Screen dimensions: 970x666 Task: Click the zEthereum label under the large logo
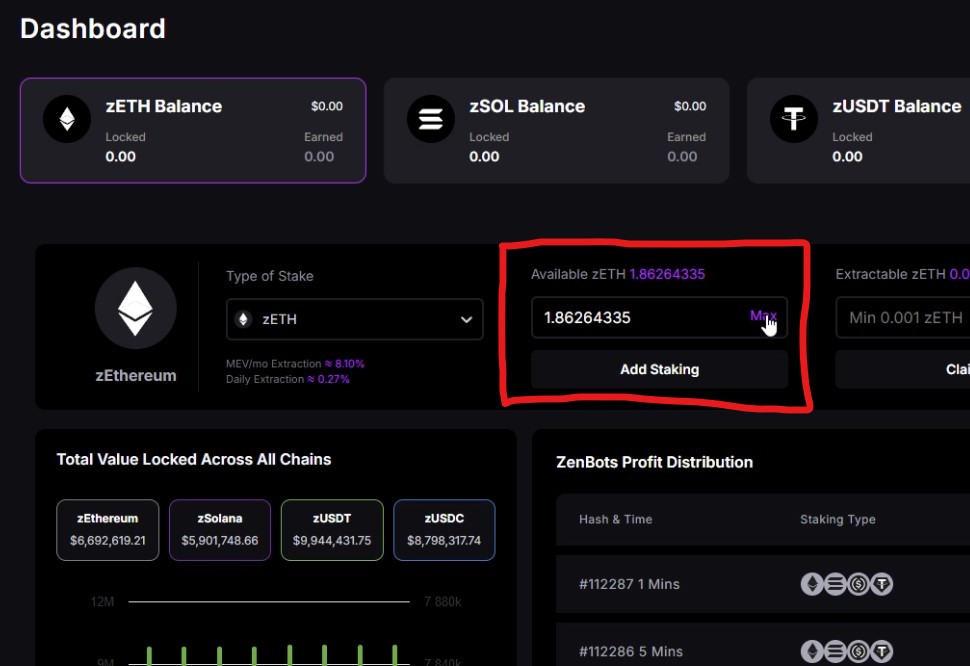[x=135, y=375]
